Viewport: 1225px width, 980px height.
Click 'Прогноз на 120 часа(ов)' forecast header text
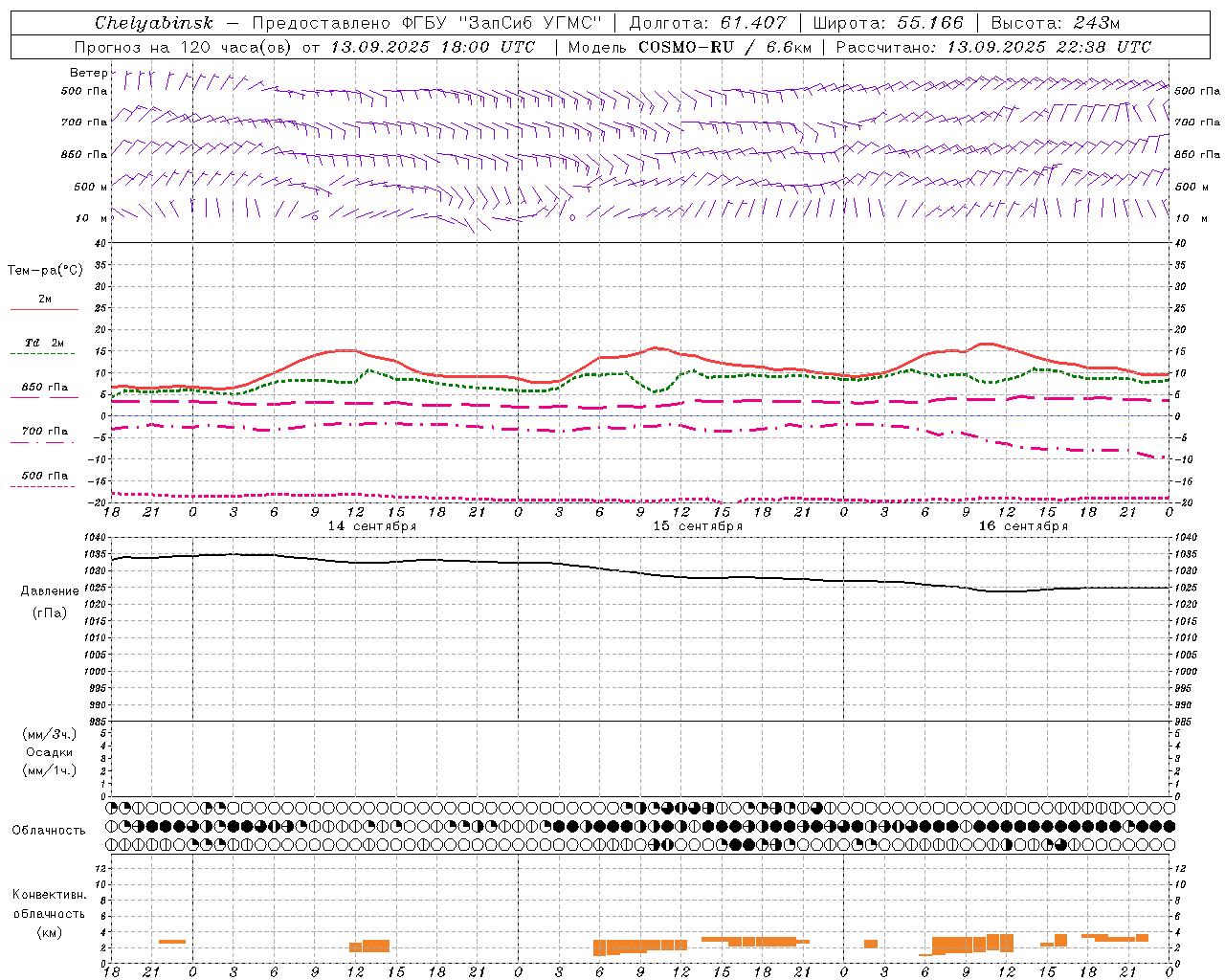coord(184,47)
